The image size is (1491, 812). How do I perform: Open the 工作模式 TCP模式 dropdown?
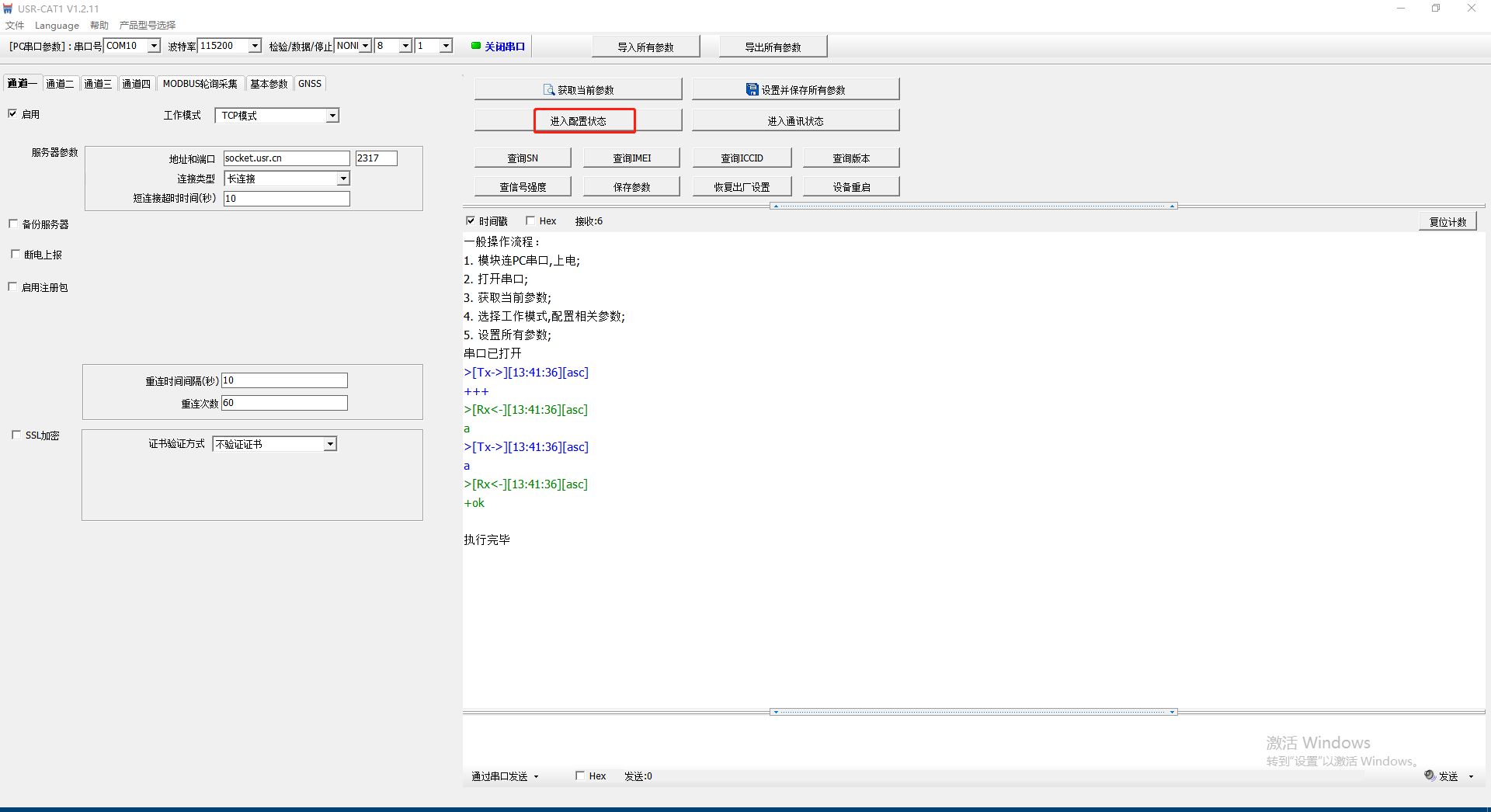click(332, 116)
